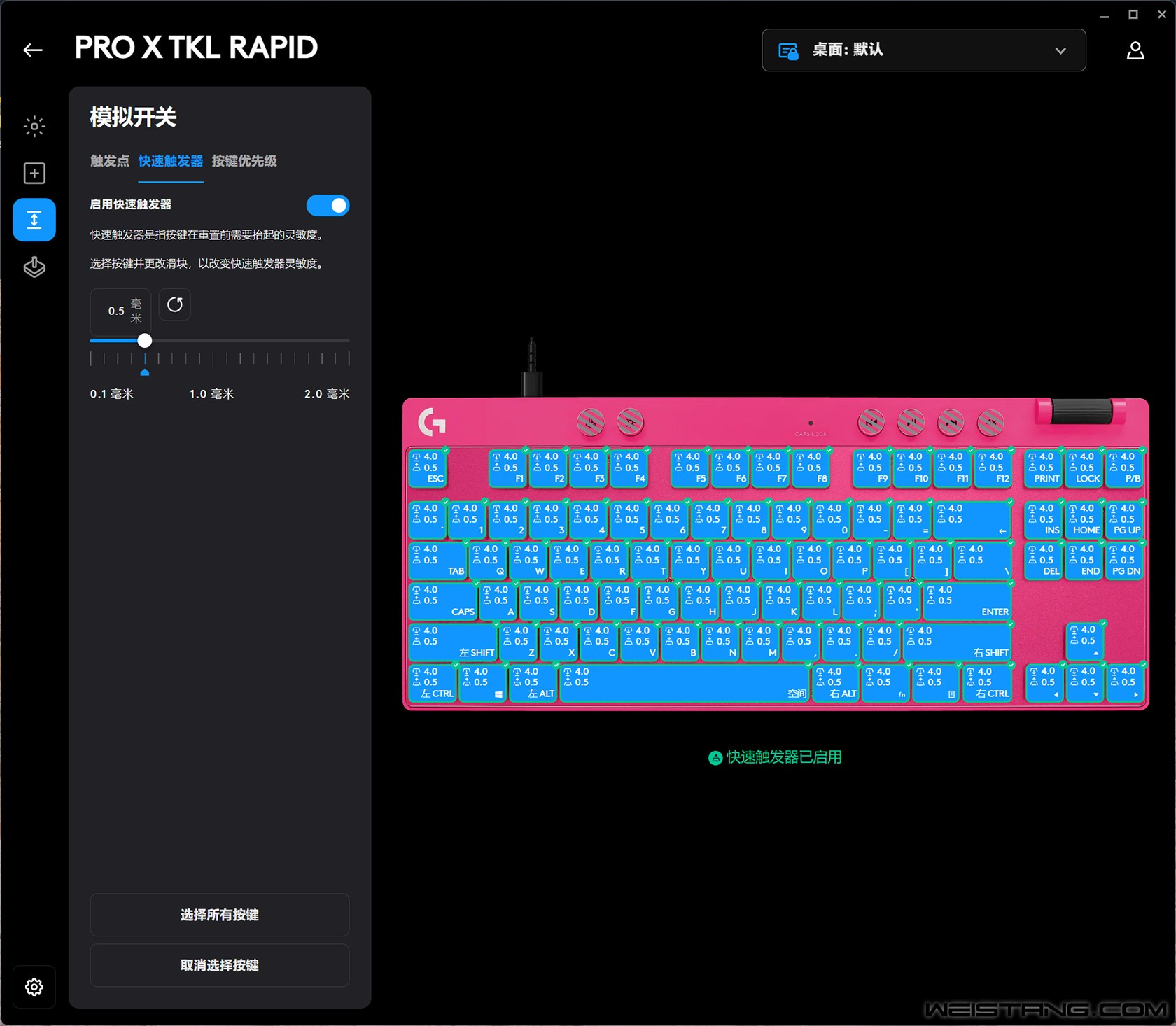Viewport: 1176px width, 1026px height.
Task: Select the PRINT key on the keyboard
Action: pyautogui.click(x=1043, y=468)
